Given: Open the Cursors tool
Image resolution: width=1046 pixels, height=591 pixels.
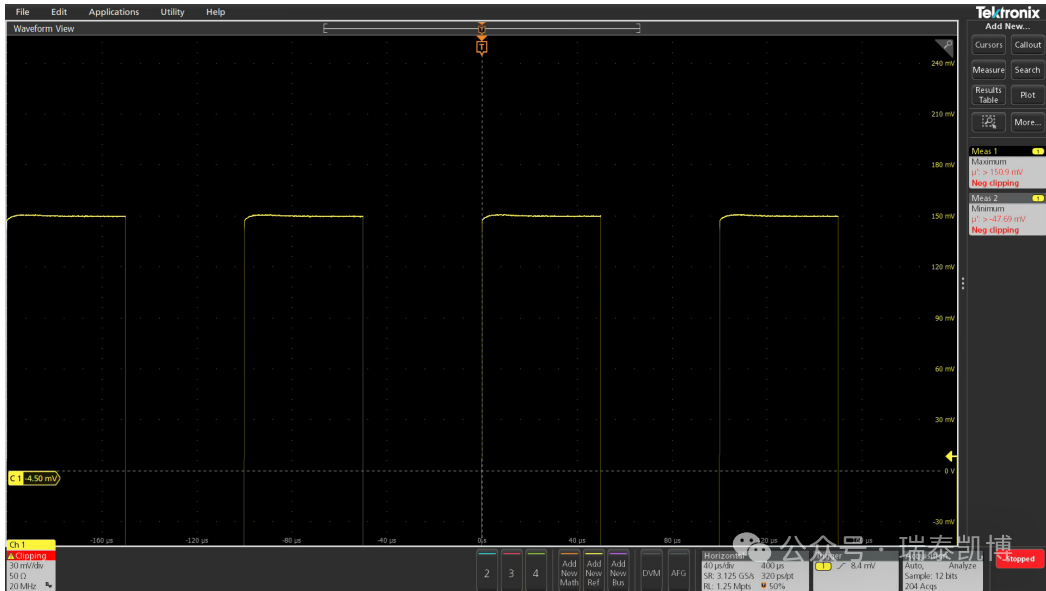Looking at the screenshot, I should (988, 45).
